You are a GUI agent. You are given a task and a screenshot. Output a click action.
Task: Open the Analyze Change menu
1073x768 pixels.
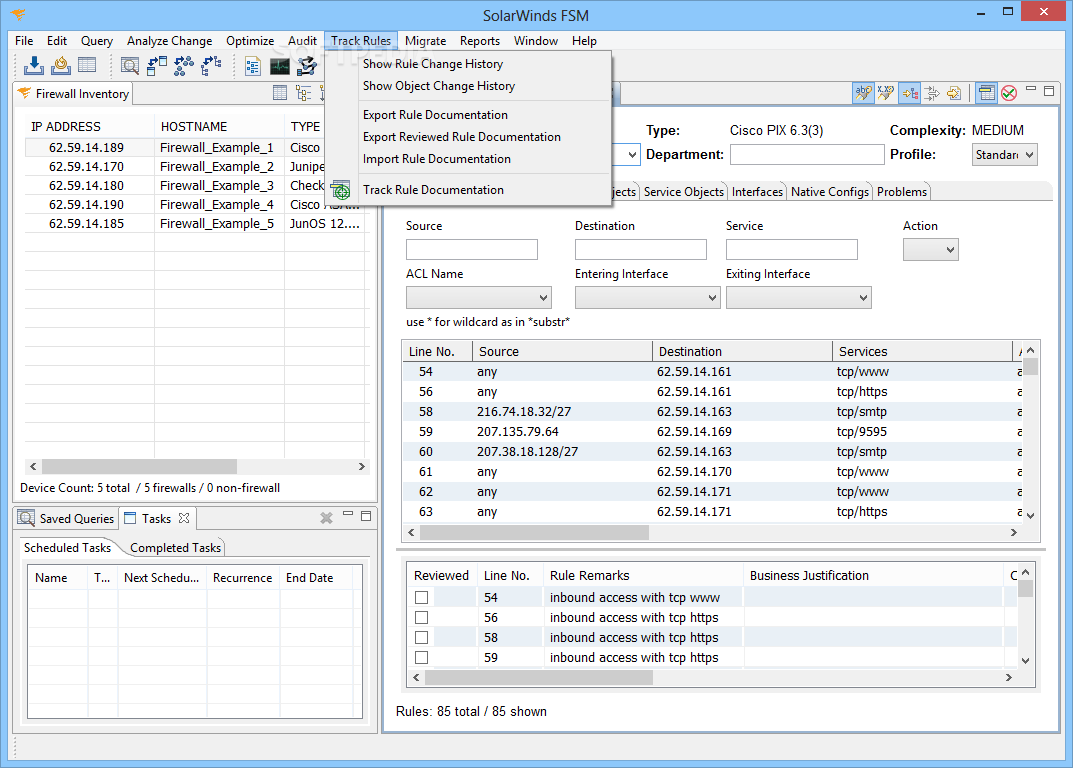169,41
